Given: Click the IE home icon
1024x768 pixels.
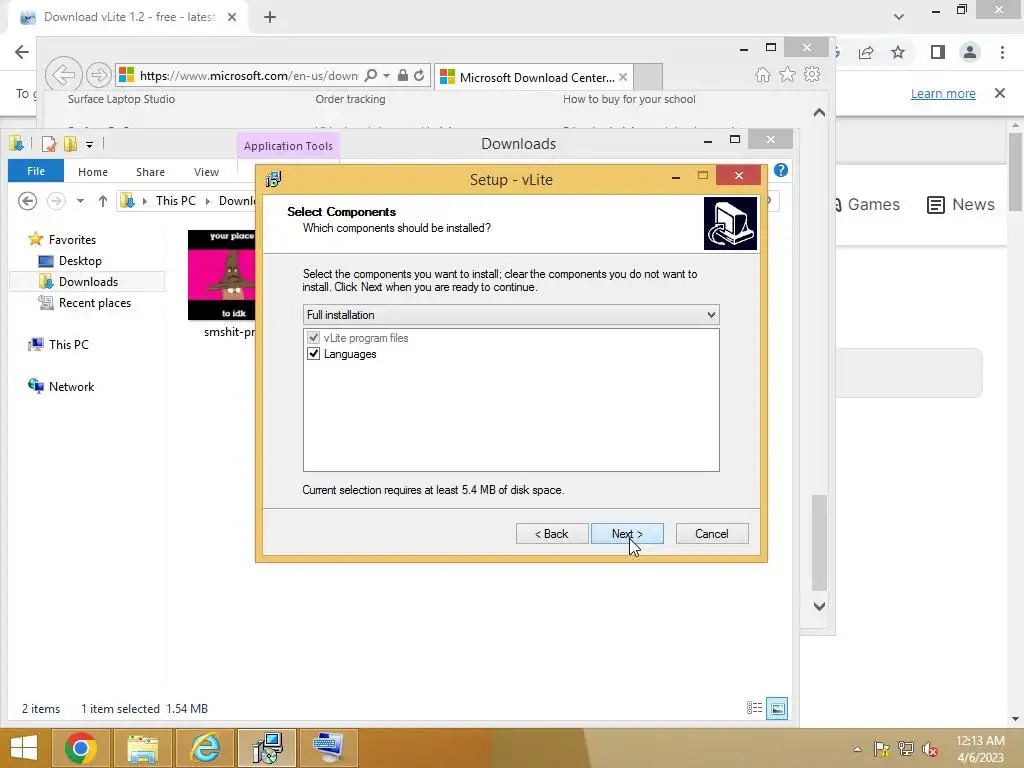Looking at the screenshot, I should [763, 74].
